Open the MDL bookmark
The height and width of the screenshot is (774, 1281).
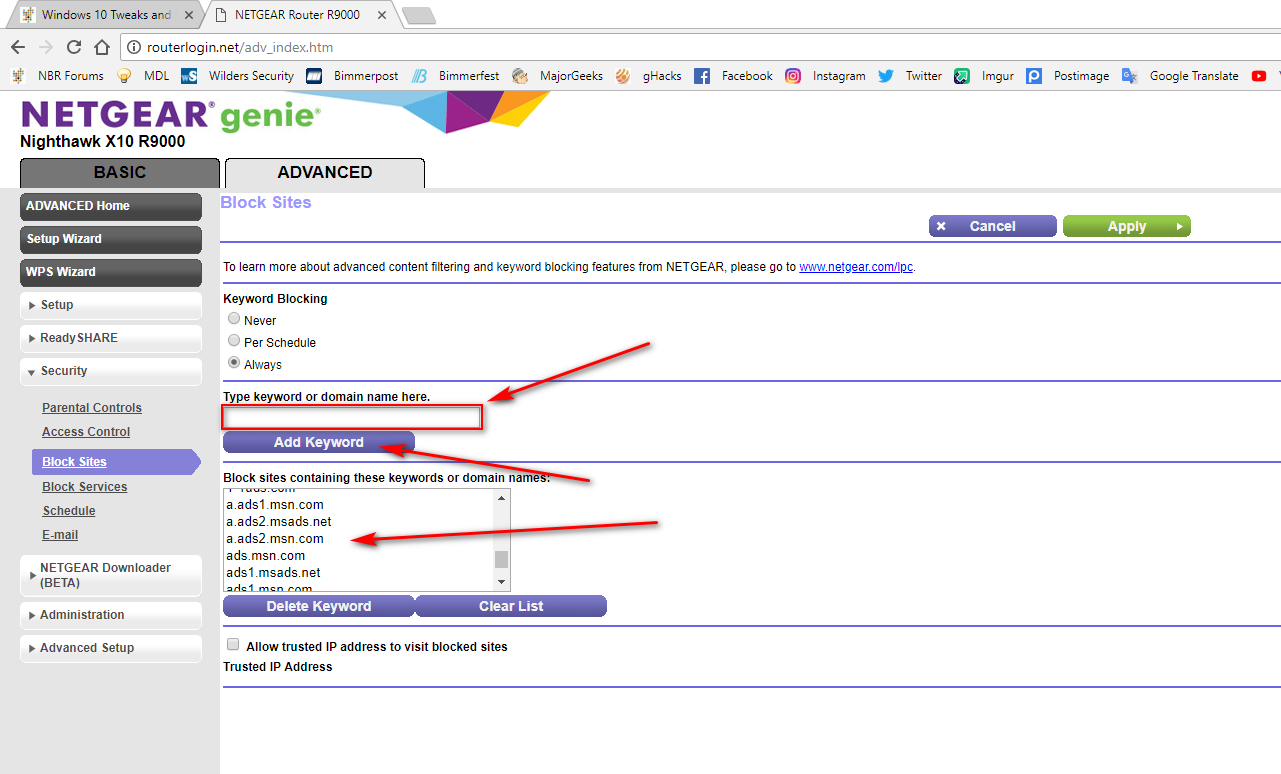click(x=144, y=76)
